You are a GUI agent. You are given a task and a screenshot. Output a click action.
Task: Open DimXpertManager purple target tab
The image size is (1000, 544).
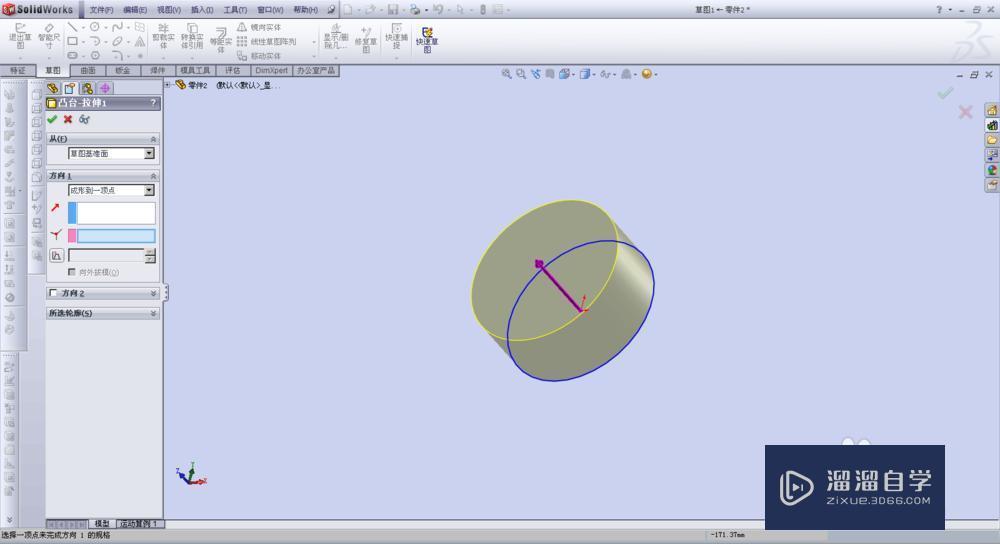pos(105,88)
